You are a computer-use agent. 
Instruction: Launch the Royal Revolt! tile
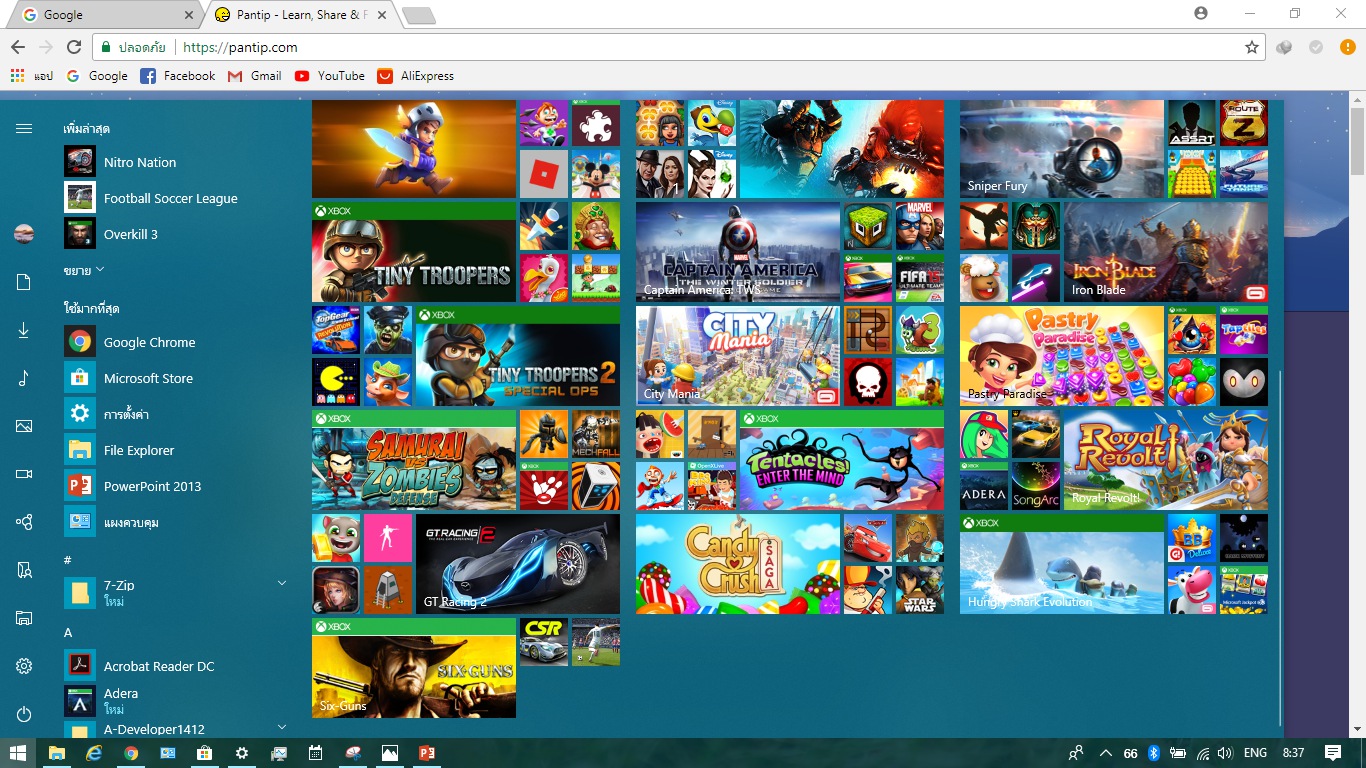point(1166,460)
